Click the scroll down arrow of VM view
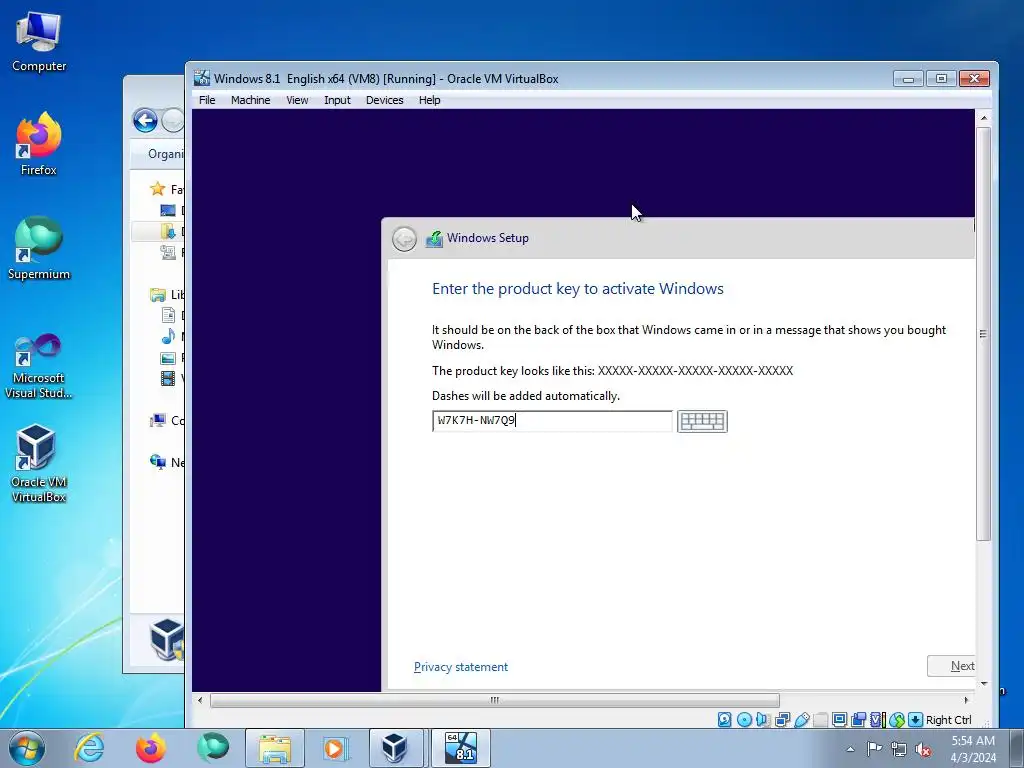Viewport: 1024px width, 768px height. (x=984, y=684)
